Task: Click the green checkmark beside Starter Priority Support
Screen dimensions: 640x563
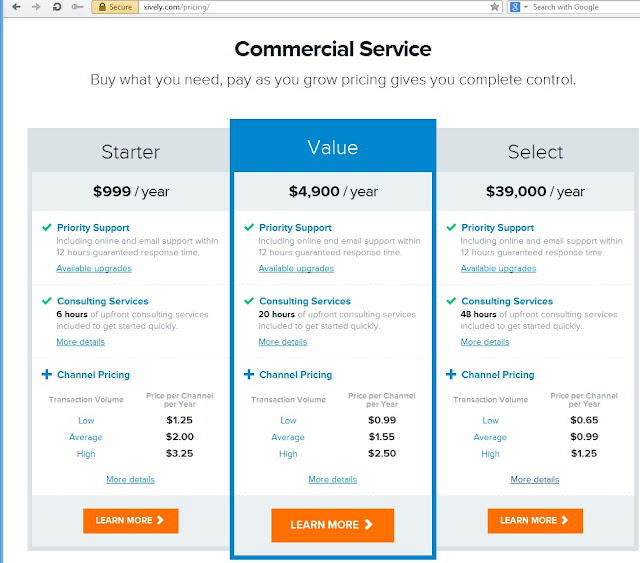Action: [46, 228]
